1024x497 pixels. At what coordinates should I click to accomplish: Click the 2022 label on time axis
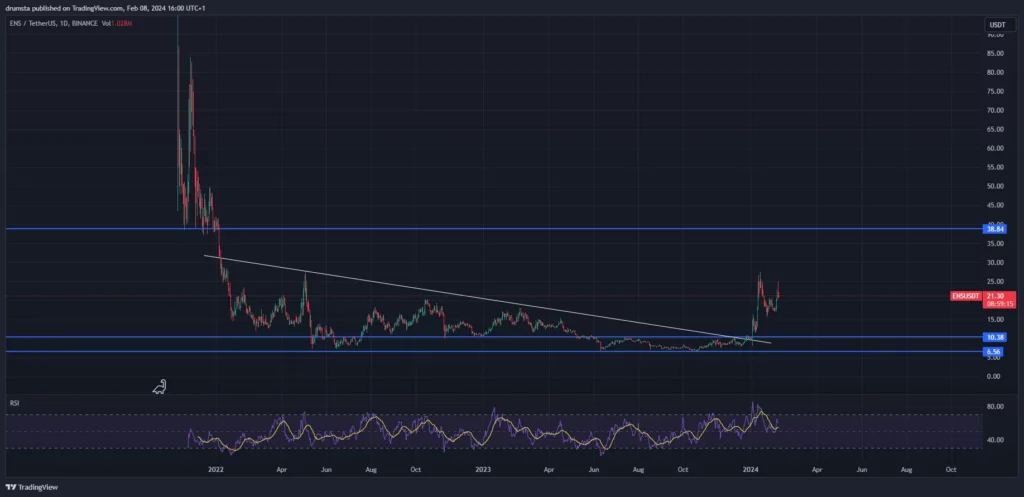[216, 469]
